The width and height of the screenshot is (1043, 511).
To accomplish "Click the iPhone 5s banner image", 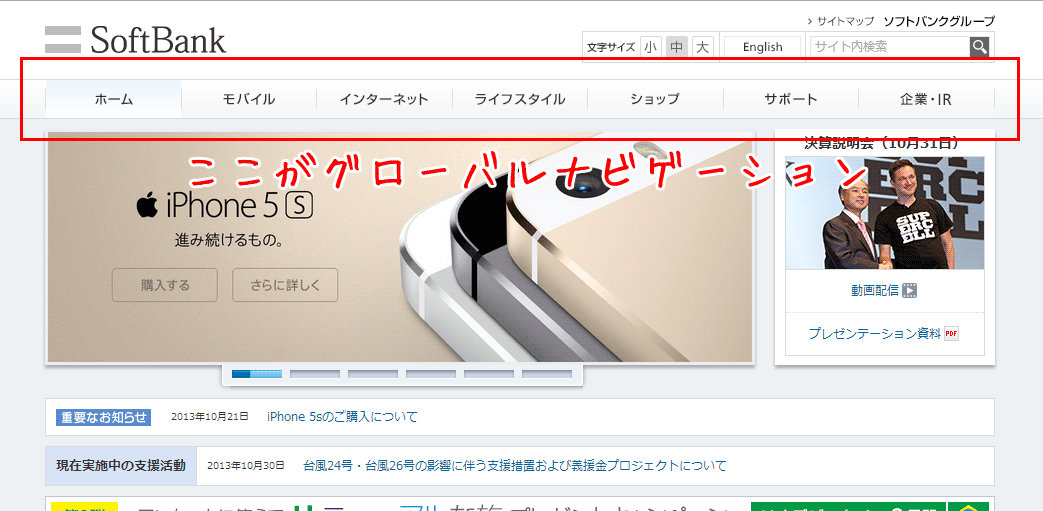I will click(400, 248).
